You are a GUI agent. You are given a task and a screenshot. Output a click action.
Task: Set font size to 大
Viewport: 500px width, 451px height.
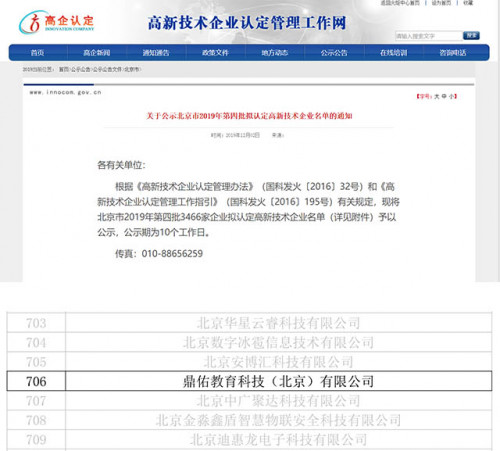437,96
